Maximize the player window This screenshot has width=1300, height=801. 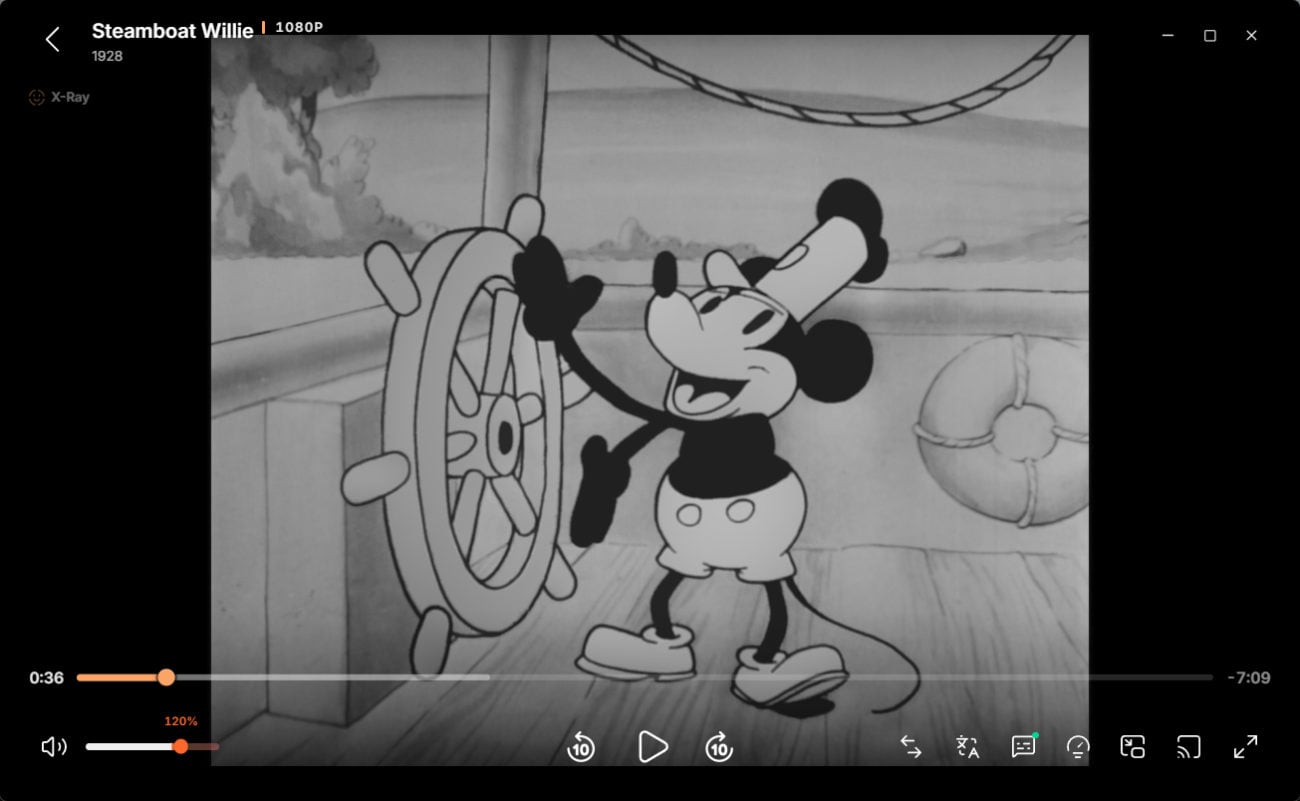[x=1210, y=35]
